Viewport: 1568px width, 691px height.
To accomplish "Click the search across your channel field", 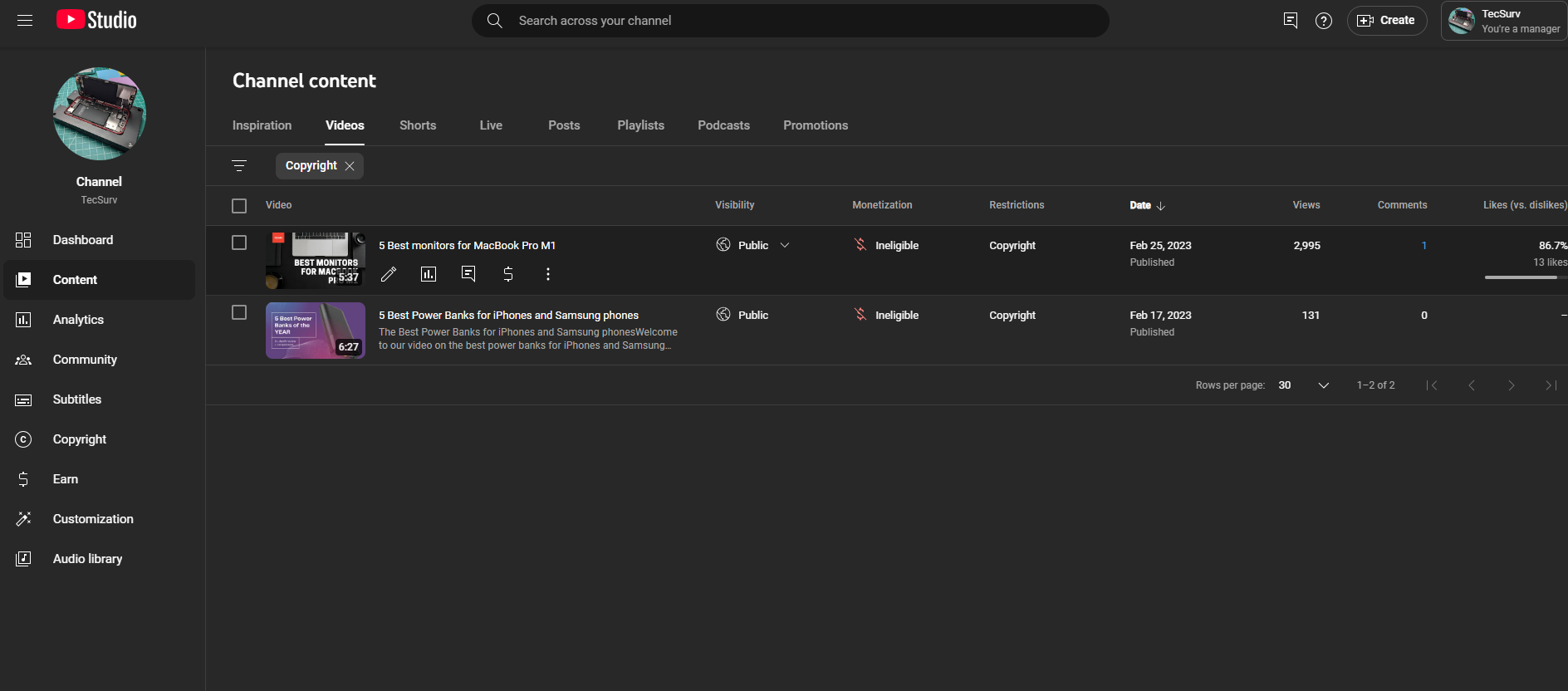I will click(791, 21).
